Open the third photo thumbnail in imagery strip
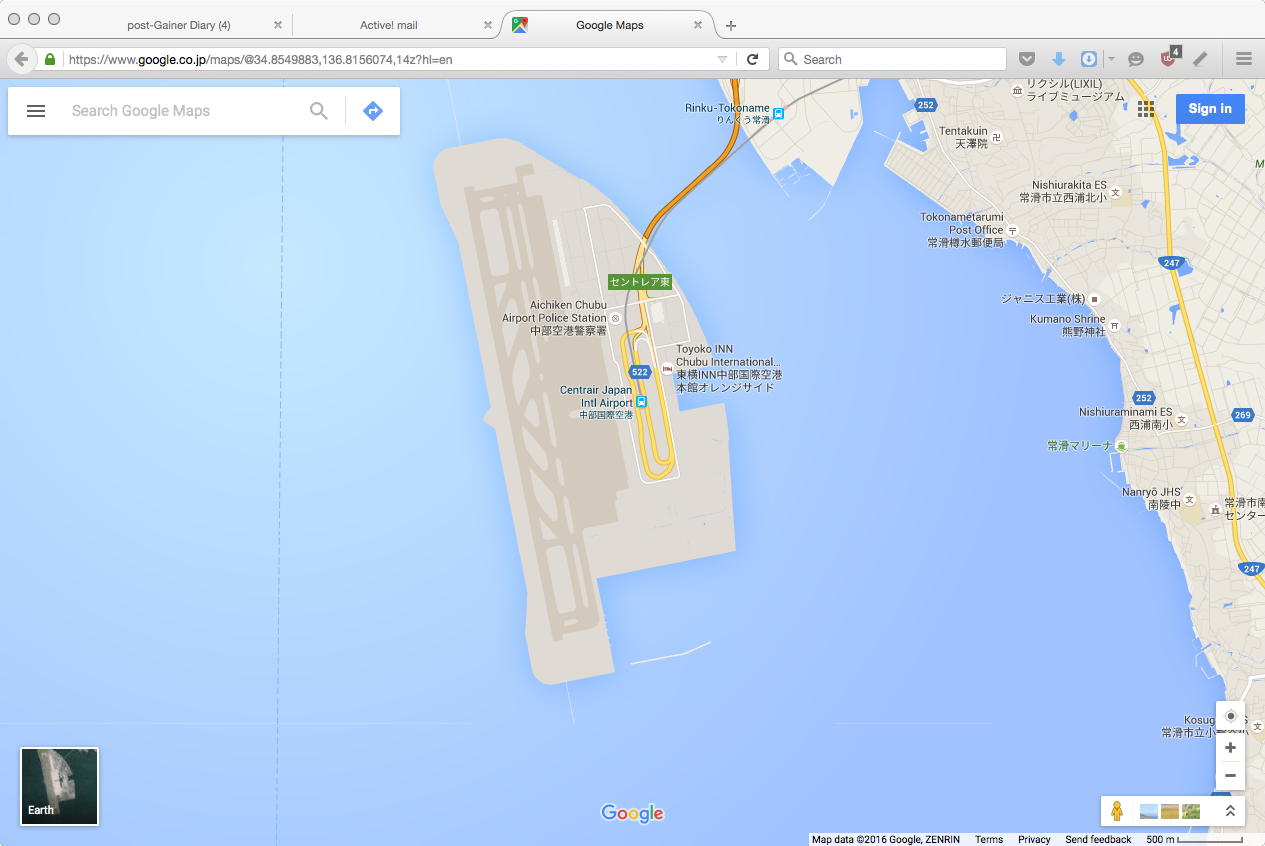This screenshot has width=1265, height=846. tap(1190, 811)
